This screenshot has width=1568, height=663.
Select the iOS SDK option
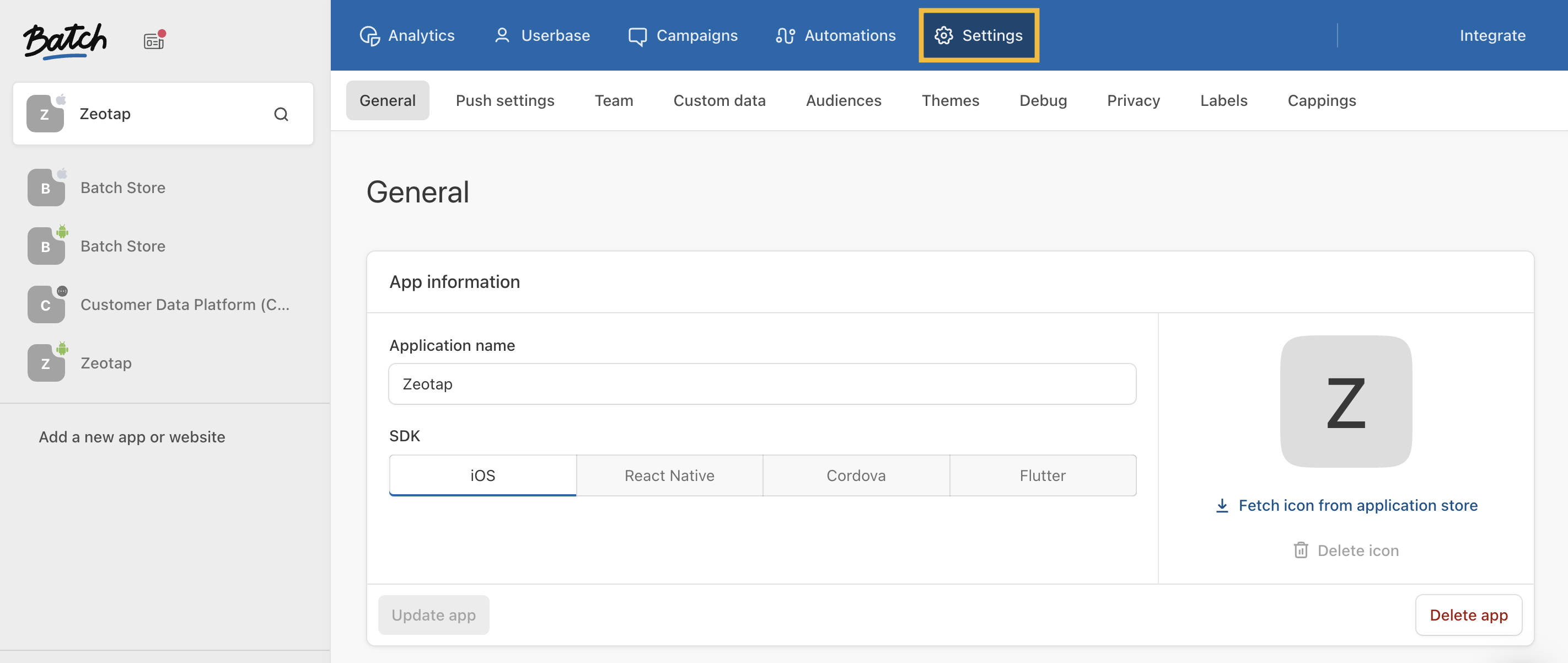click(x=483, y=475)
